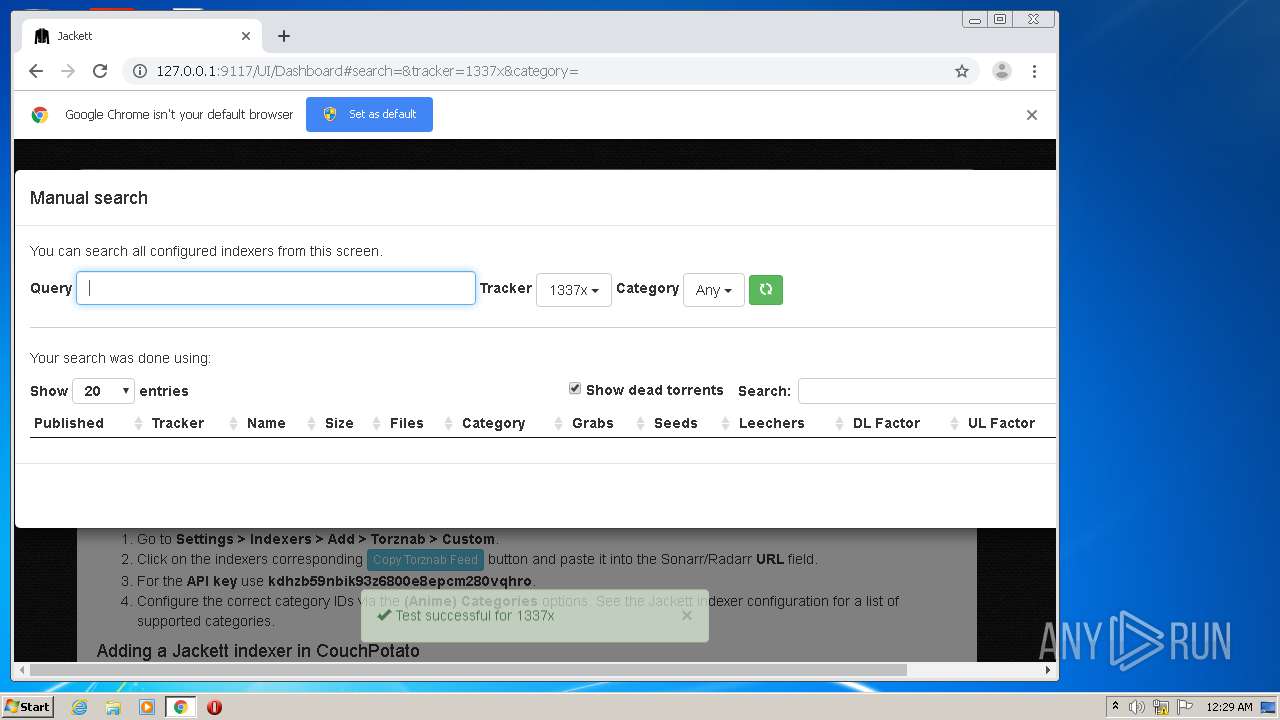Show hidden system tray icons
The width and height of the screenshot is (1280, 720).
click(1115, 707)
